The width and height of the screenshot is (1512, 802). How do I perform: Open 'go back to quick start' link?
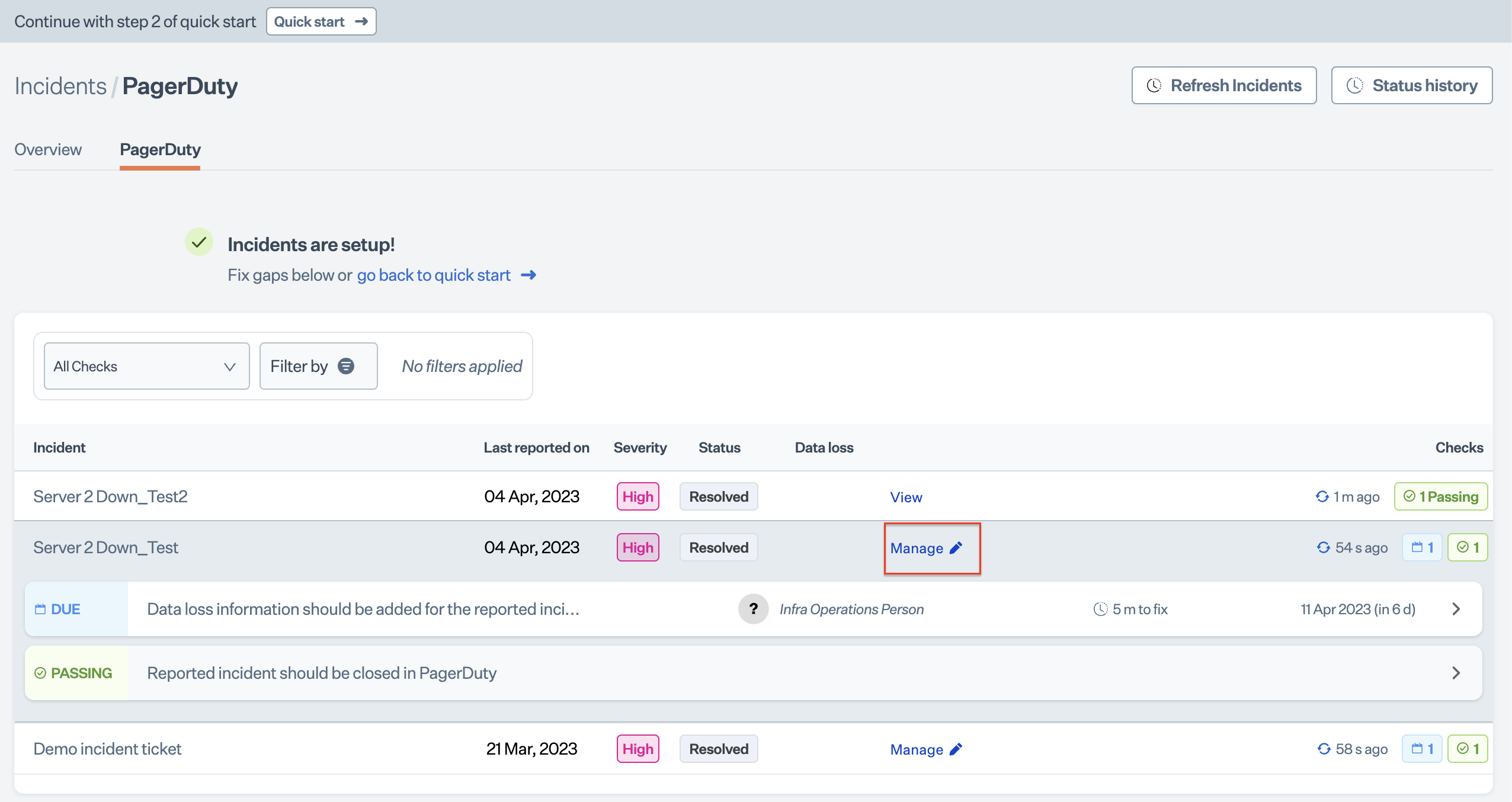(x=434, y=275)
